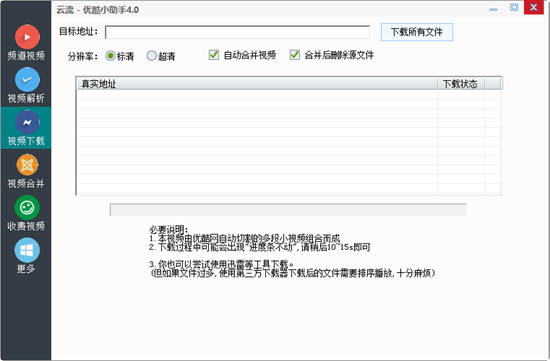Select the 标清 resolution radio button
This screenshot has height=361, width=550.
(110, 55)
